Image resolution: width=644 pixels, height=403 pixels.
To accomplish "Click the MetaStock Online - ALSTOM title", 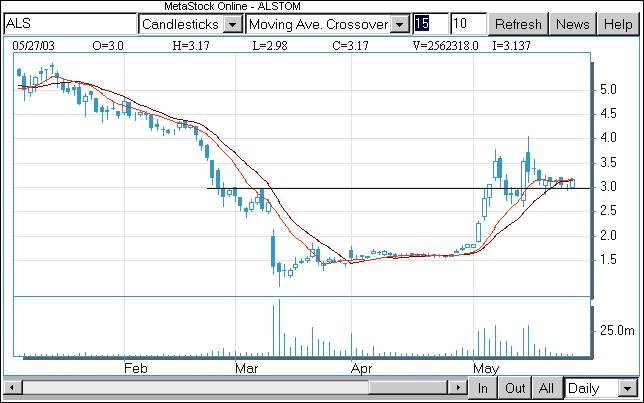I will click(232, 6).
